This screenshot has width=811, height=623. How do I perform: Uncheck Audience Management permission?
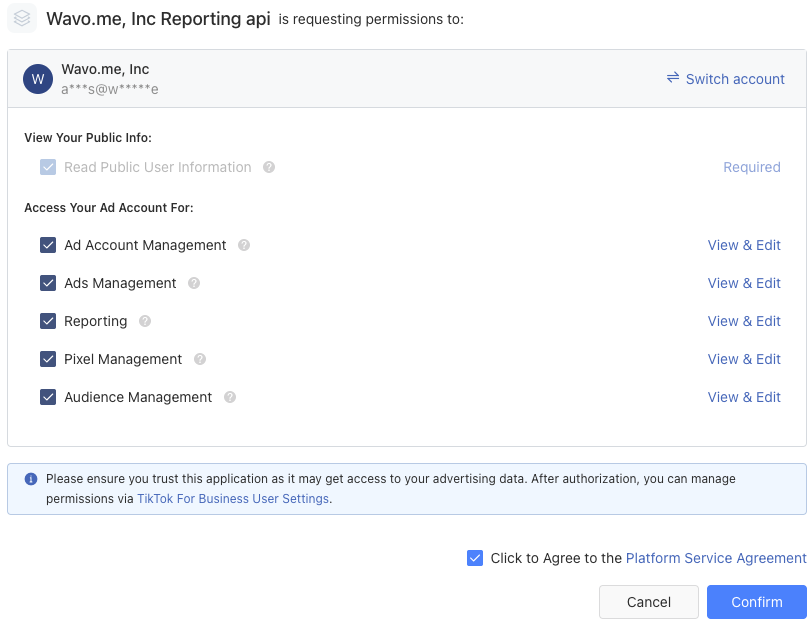point(48,397)
